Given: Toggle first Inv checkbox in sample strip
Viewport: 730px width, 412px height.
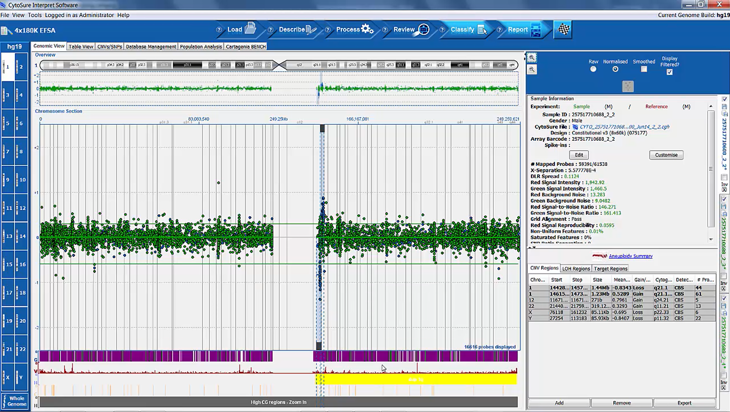Looking at the screenshot, I should 724,178.
